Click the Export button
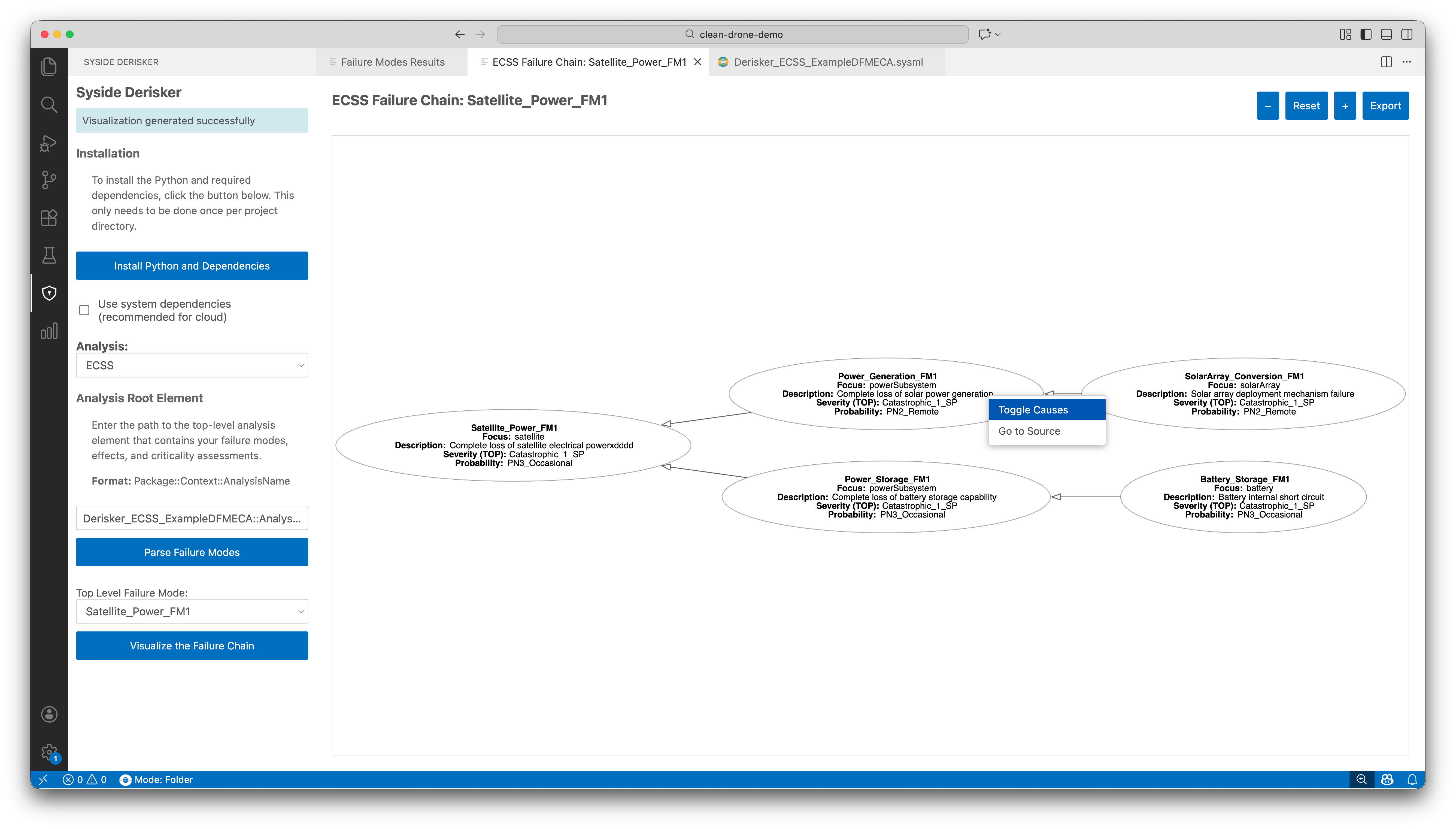Screen dimensions: 1456x829 coord(1385,106)
